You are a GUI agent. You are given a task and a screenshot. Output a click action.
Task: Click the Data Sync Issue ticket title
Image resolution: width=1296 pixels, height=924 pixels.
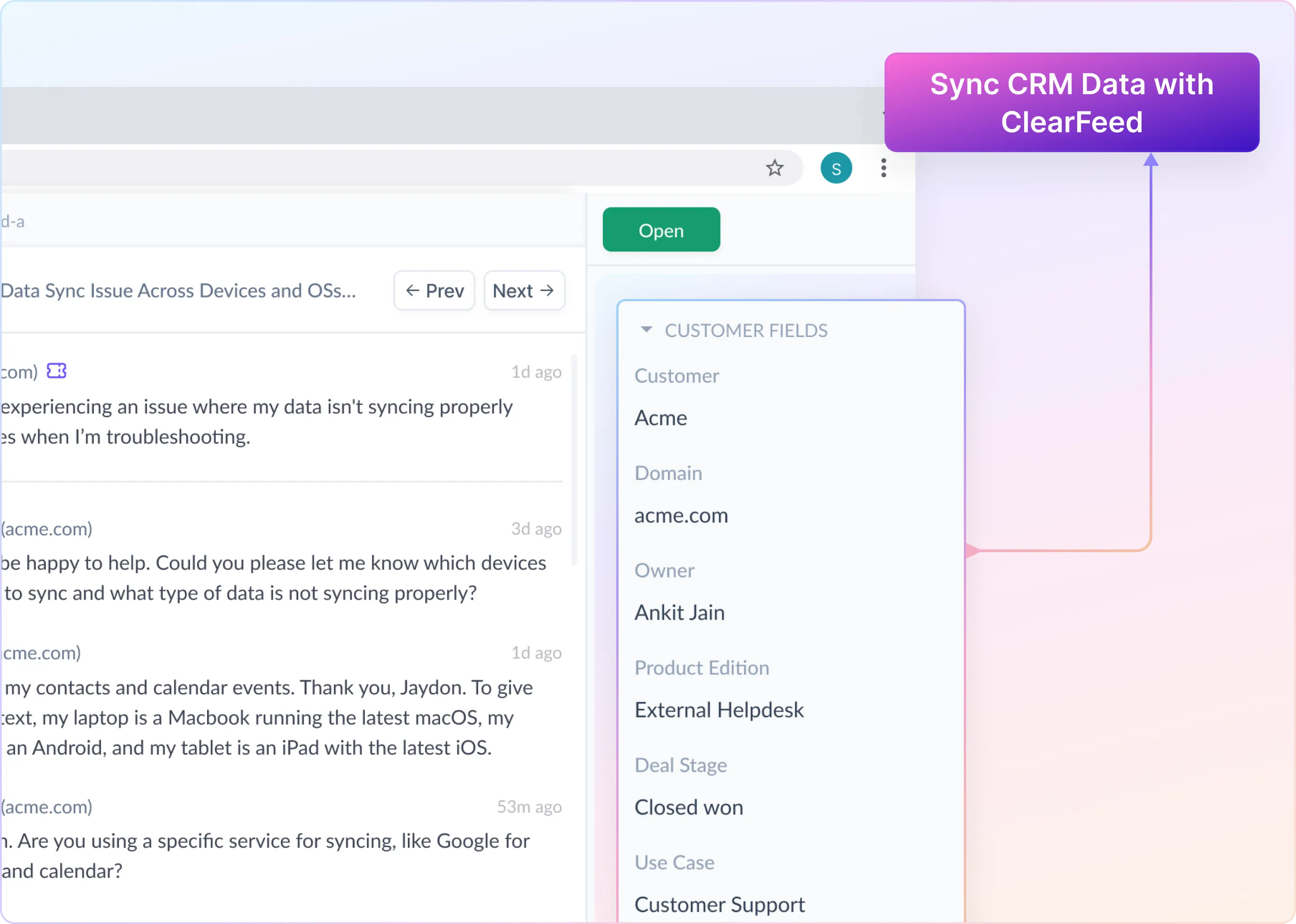(178, 291)
